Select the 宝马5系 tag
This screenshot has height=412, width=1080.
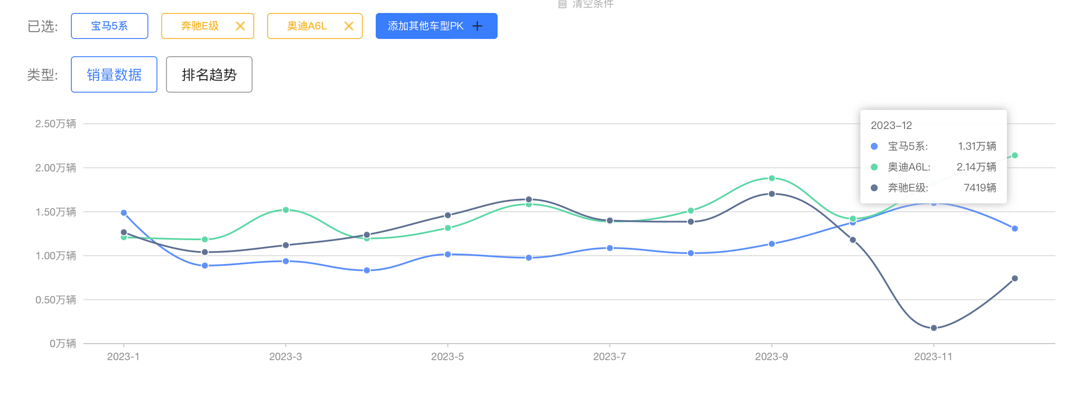point(110,26)
